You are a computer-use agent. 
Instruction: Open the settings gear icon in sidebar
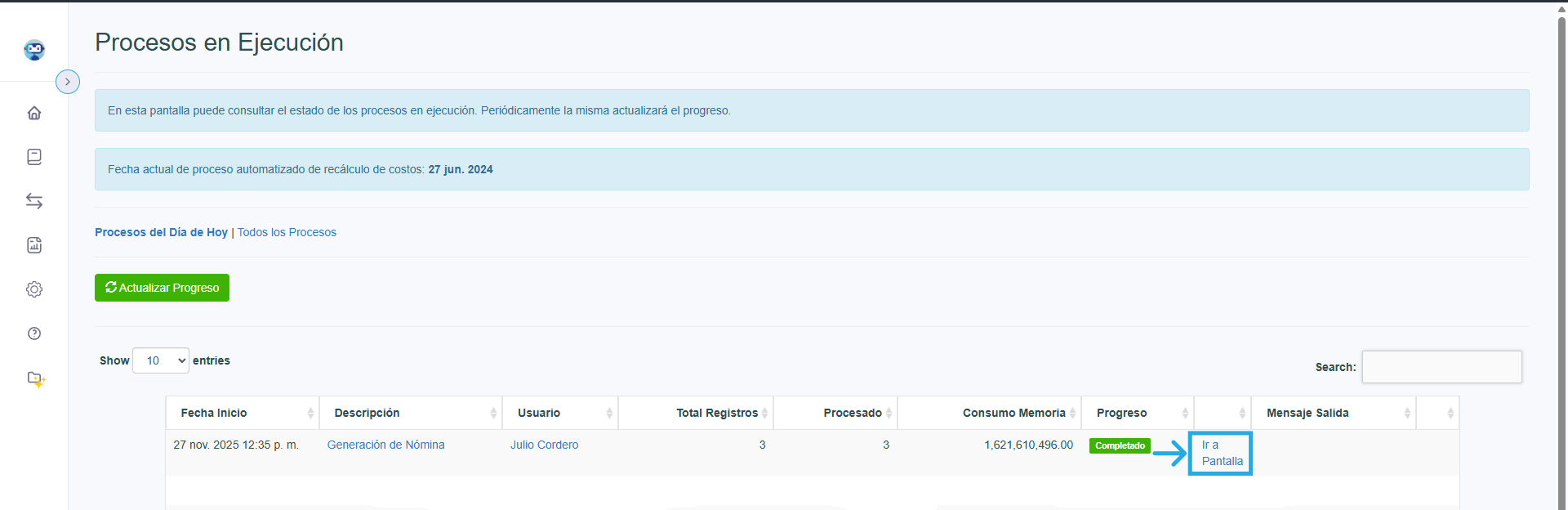coord(34,289)
